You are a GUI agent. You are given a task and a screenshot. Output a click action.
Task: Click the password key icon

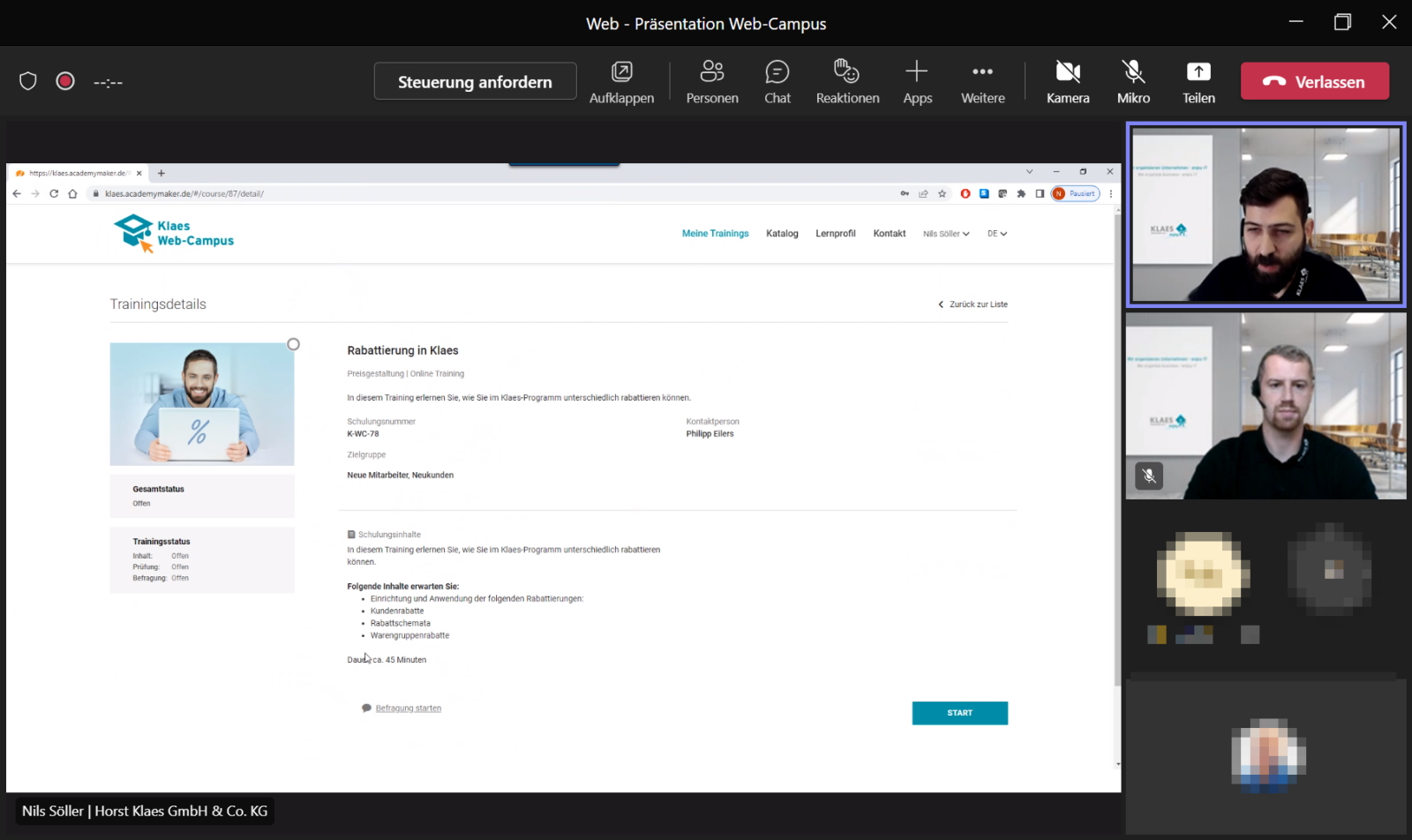(x=905, y=193)
